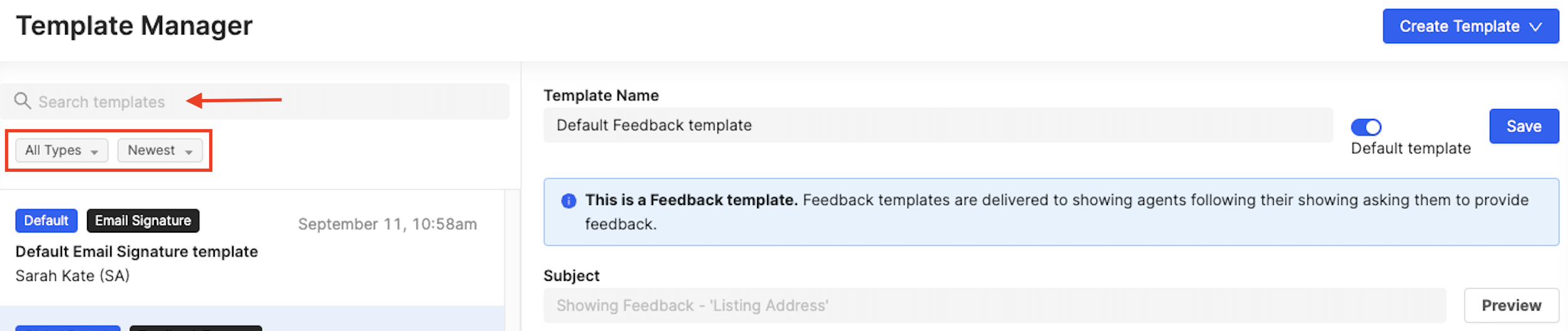Click into the Template Name text field

[938, 125]
